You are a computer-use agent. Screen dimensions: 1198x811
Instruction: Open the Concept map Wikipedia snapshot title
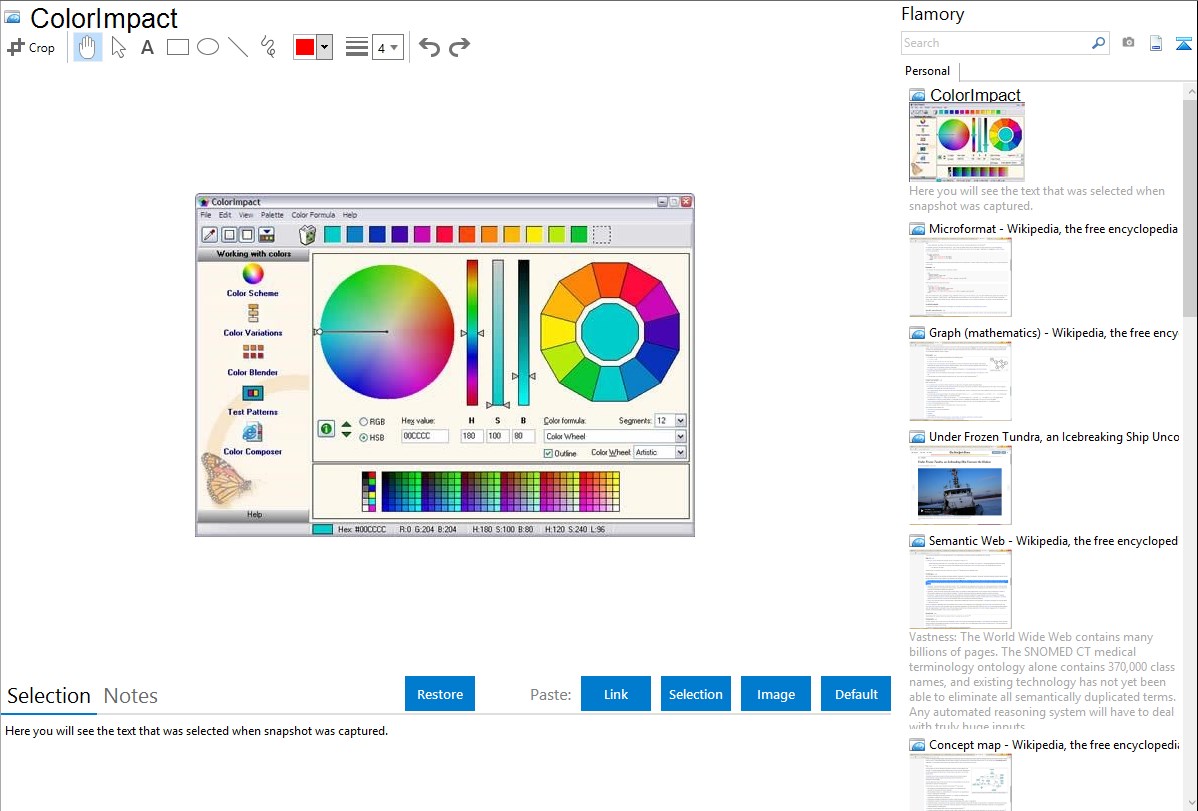1053,744
